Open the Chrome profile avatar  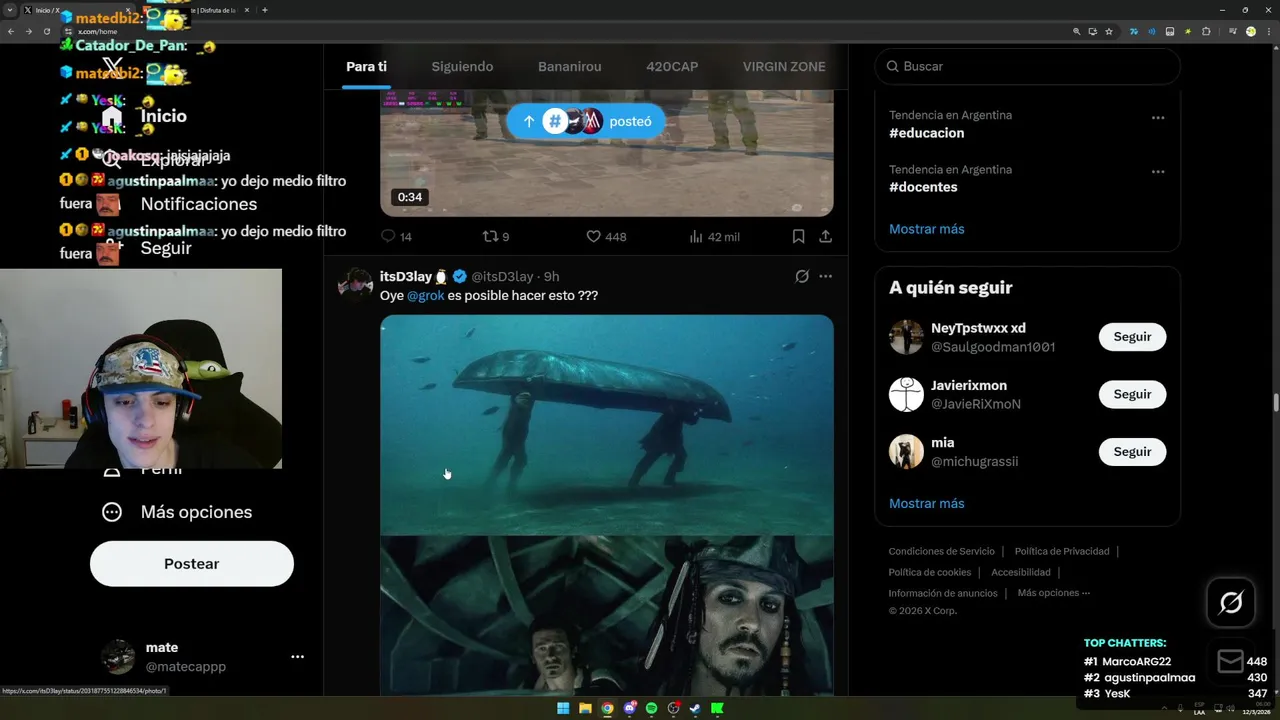[1250, 31]
